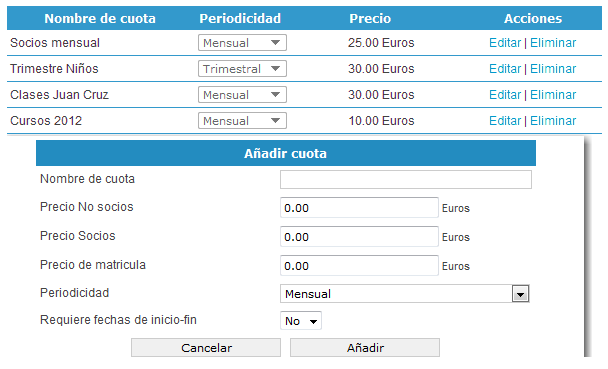Open Periodicidad dropdown for Trimestre Niños
This screenshot has height=369, width=608.
point(242,69)
